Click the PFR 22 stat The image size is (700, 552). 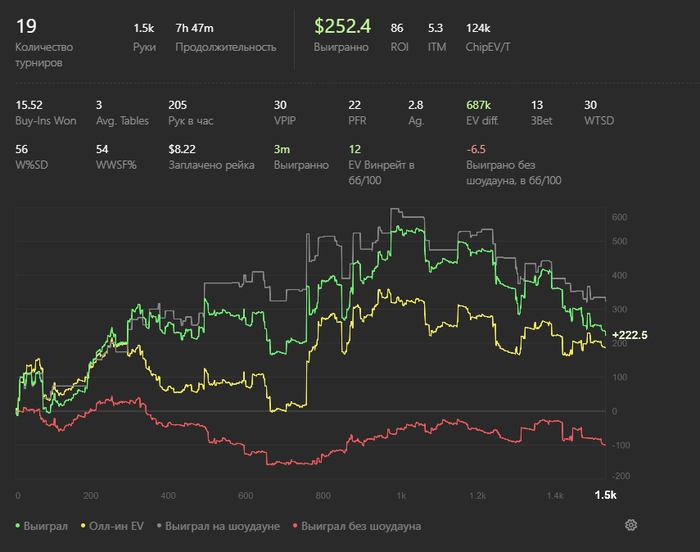[x=354, y=104]
